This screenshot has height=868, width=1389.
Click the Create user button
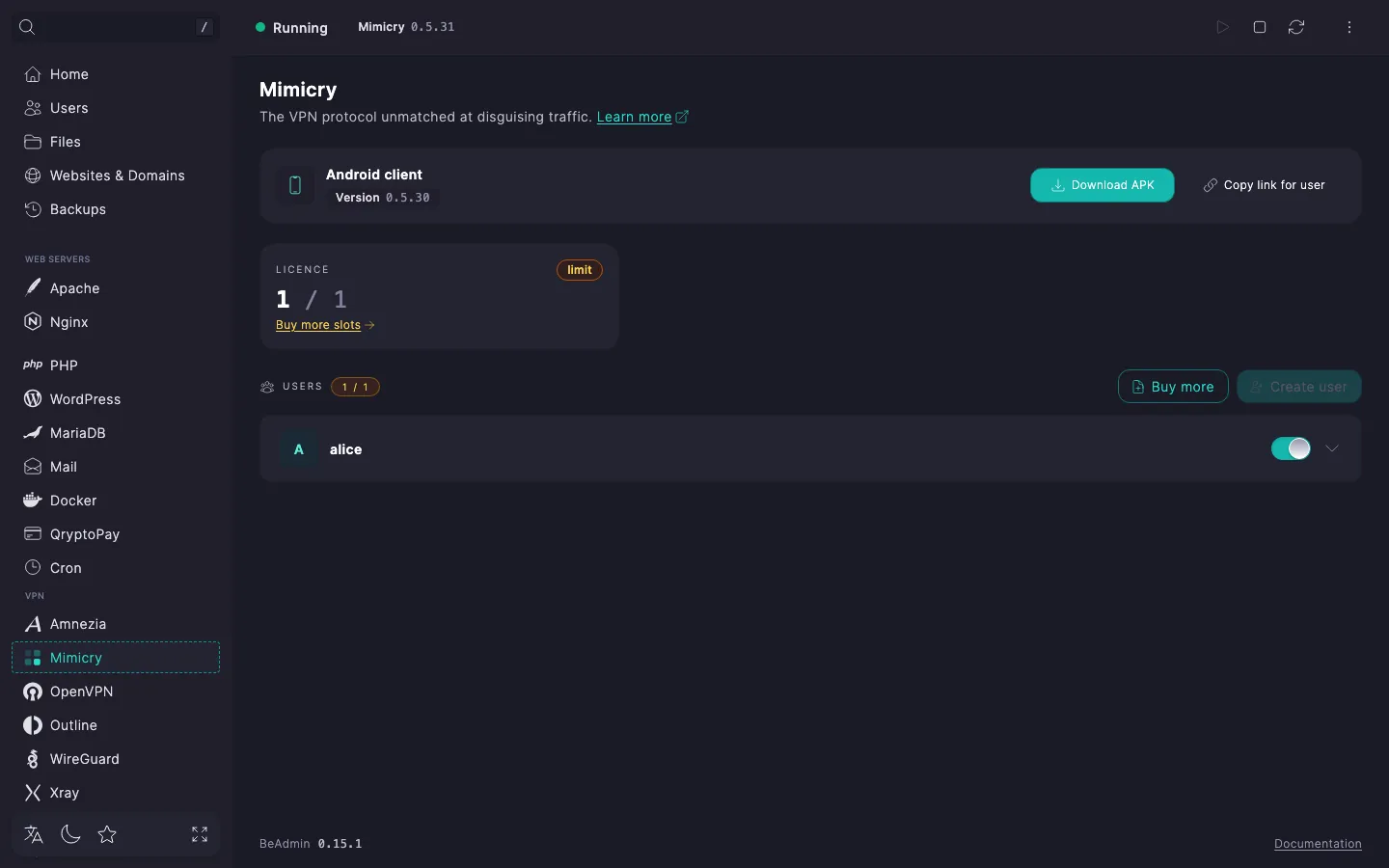pos(1299,387)
